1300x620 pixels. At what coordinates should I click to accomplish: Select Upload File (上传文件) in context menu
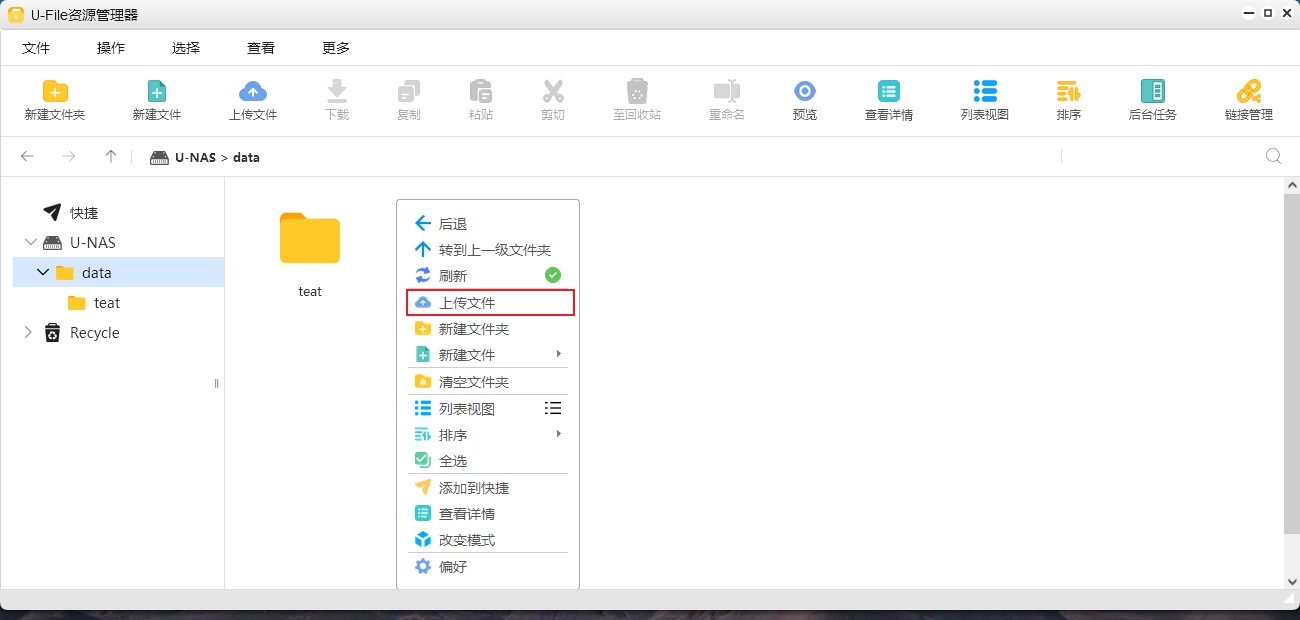467,303
